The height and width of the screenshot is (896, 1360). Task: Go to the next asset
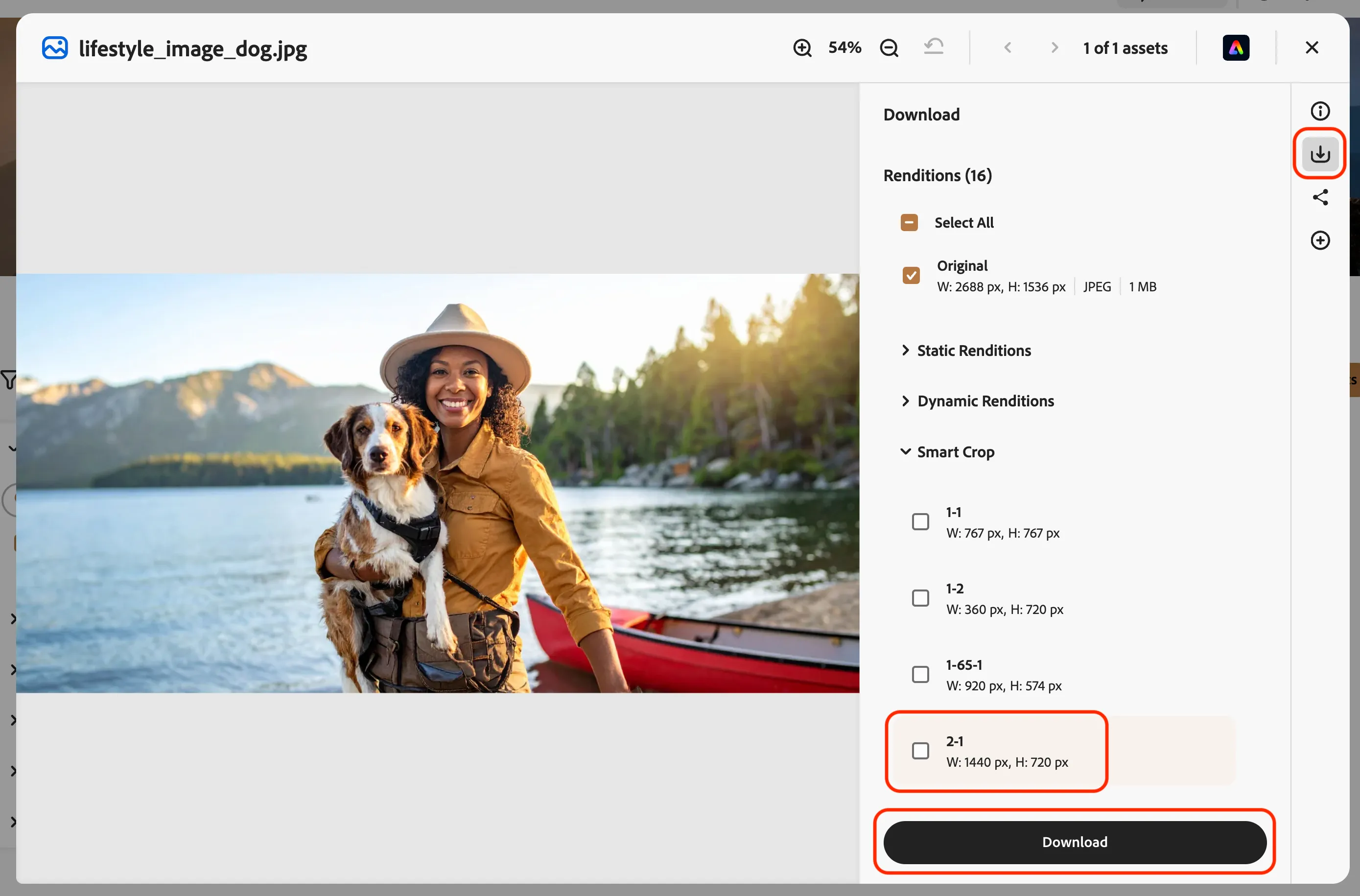(x=1055, y=48)
